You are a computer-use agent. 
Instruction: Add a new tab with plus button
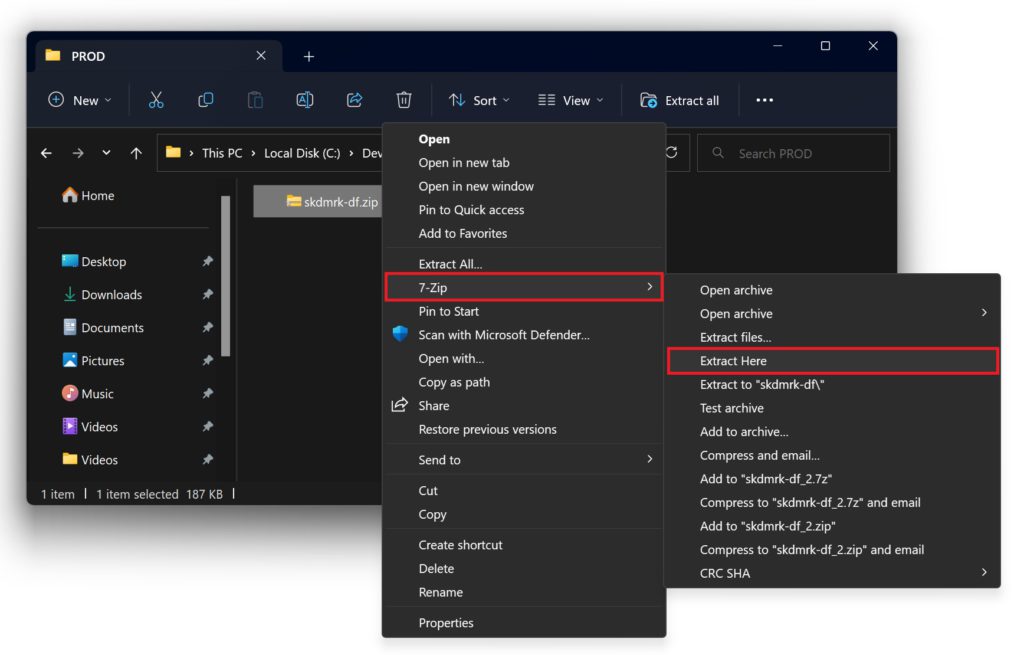309,56
